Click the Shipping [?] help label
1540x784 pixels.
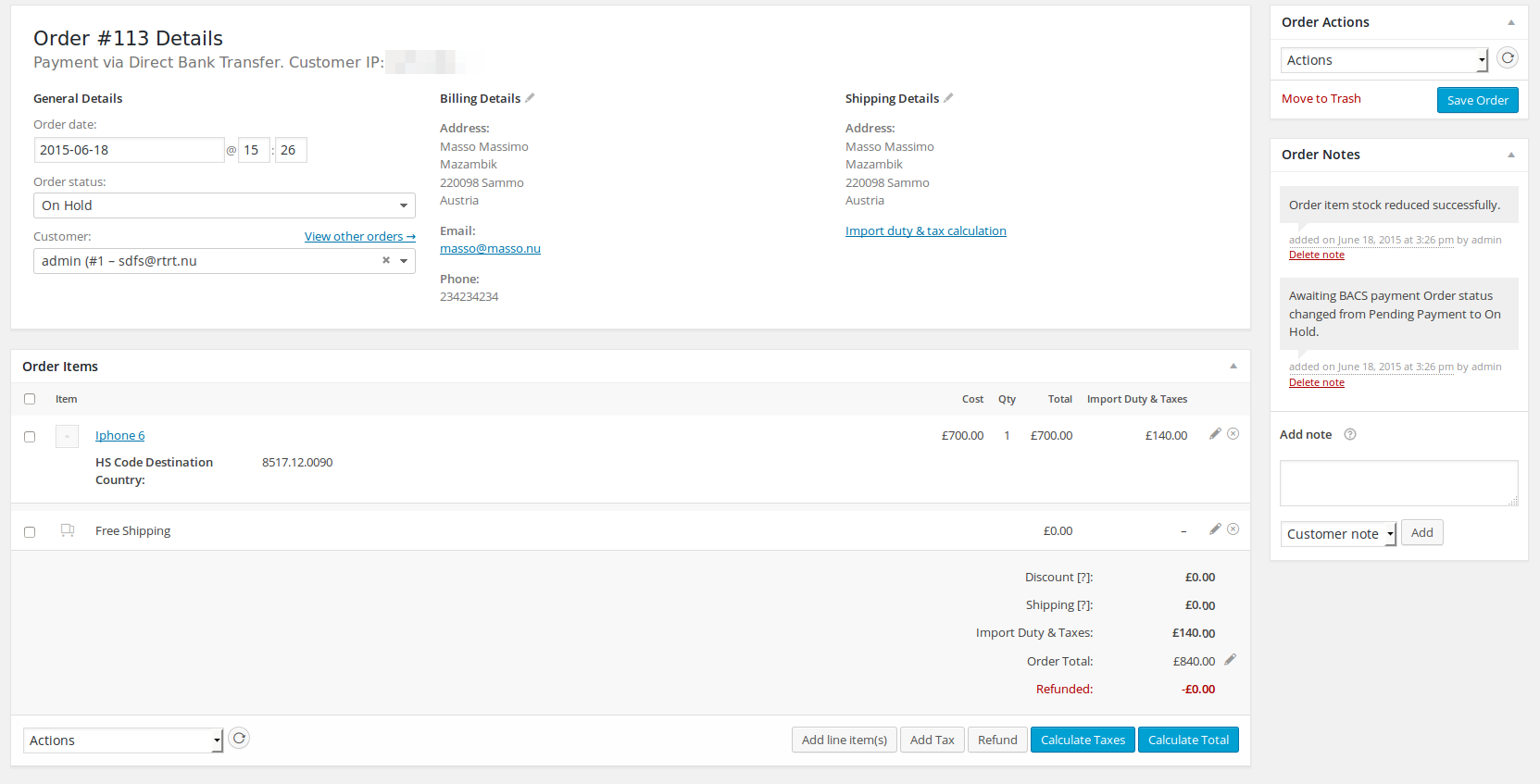[1059, 605]
